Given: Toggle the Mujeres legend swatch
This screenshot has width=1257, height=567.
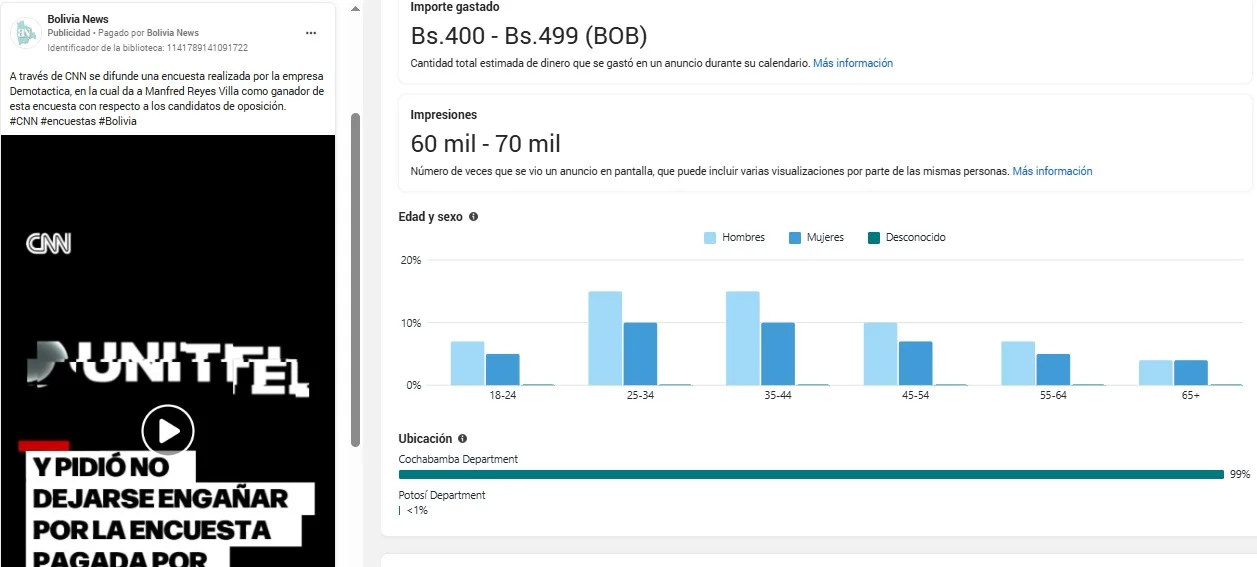Looking at the screenshot, I should point(795,238).
